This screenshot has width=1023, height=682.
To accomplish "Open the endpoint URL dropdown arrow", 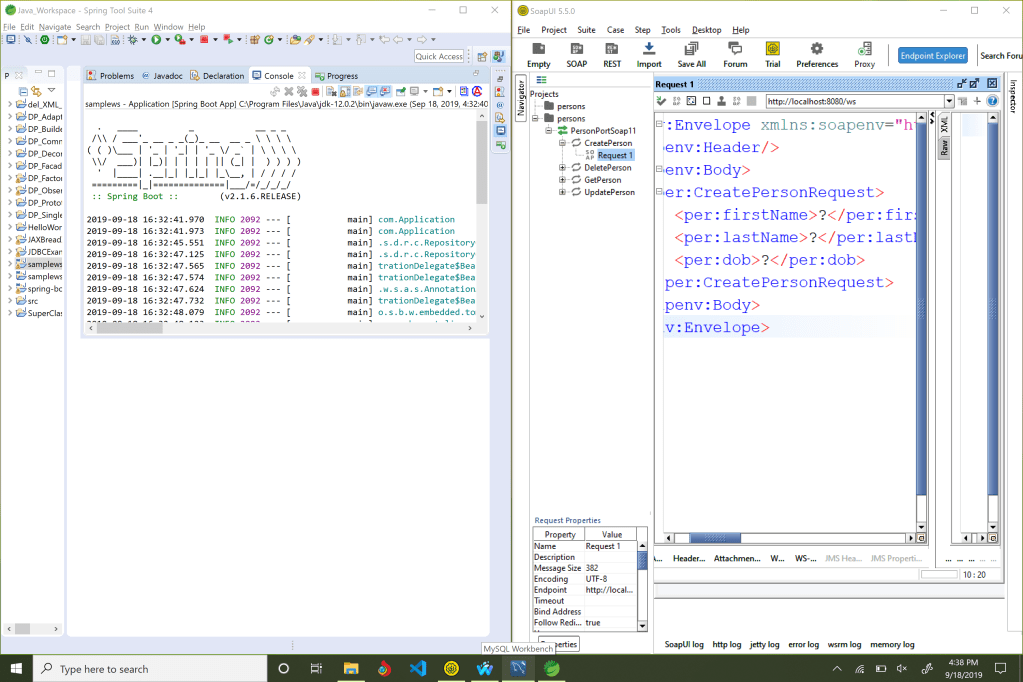I will click(948, 101).
